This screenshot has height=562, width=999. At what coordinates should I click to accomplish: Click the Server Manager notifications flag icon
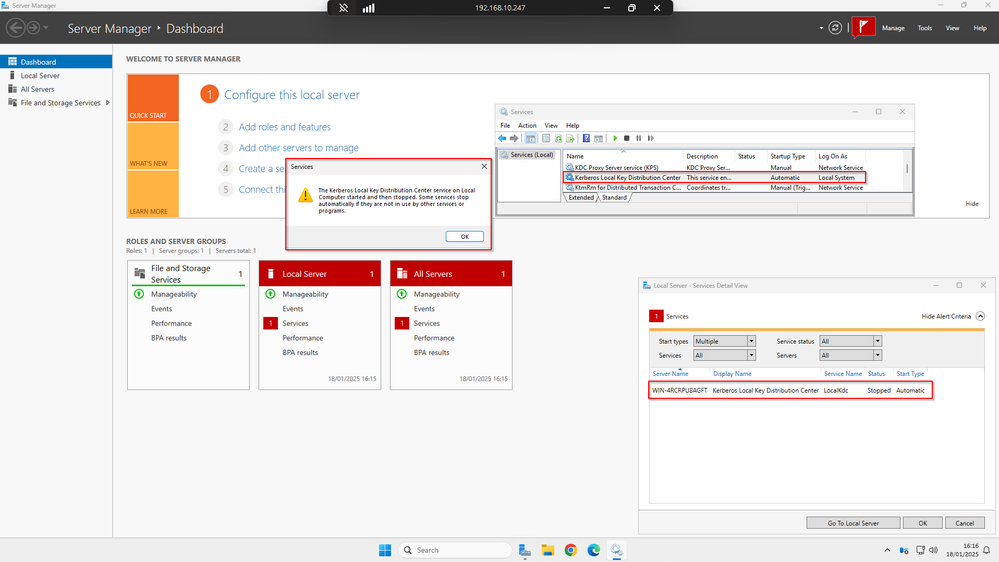tap(863, 27)
